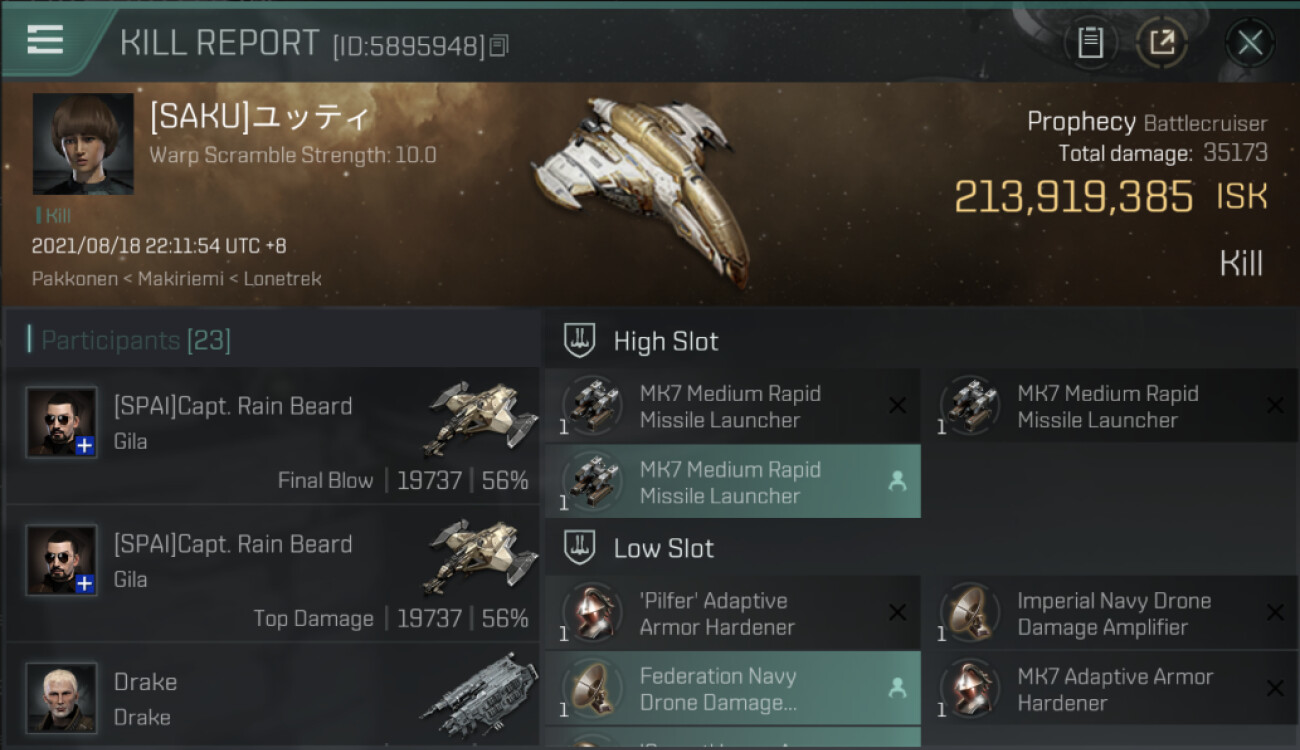Image resolution: width=1300 pixels, height=750 pixels.
Task: Open the Final Blow Capt. Rain Beard portrait
Action: point(62,422)
